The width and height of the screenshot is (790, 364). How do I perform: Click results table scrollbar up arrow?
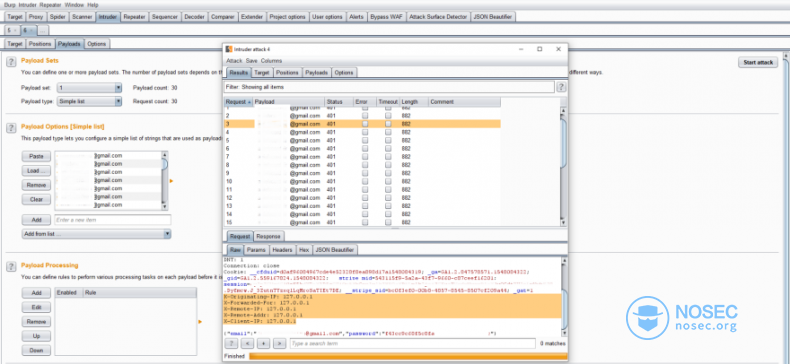tap(564, 109)
